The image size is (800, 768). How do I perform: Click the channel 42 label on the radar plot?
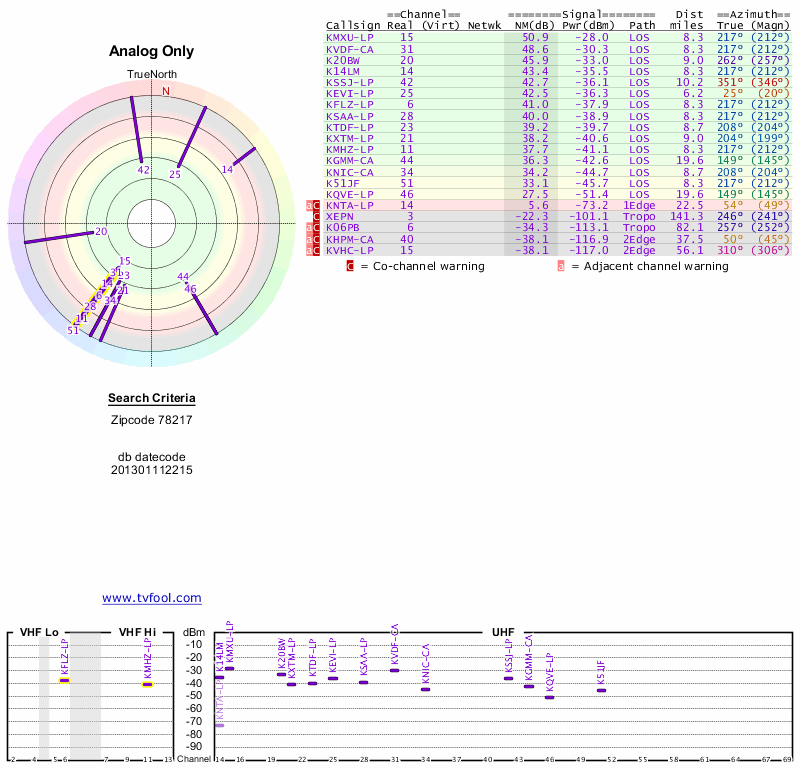[144, 170]
